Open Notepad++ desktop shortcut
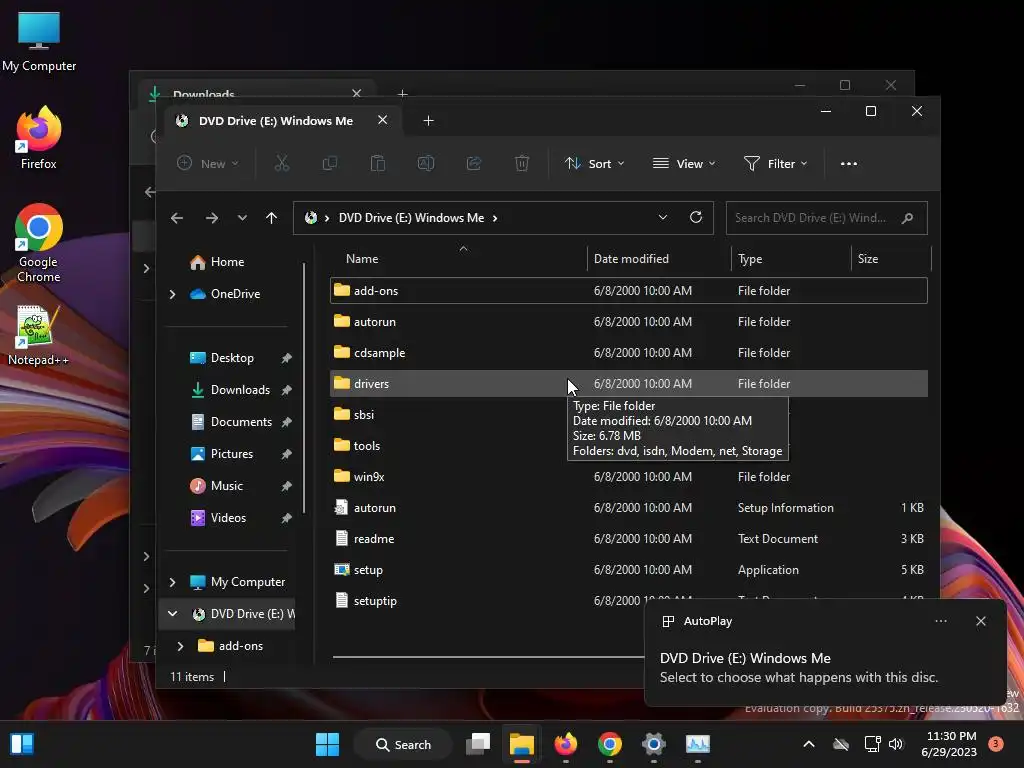1024x768 pixels. pyautogui.click(x=38, y=334)
